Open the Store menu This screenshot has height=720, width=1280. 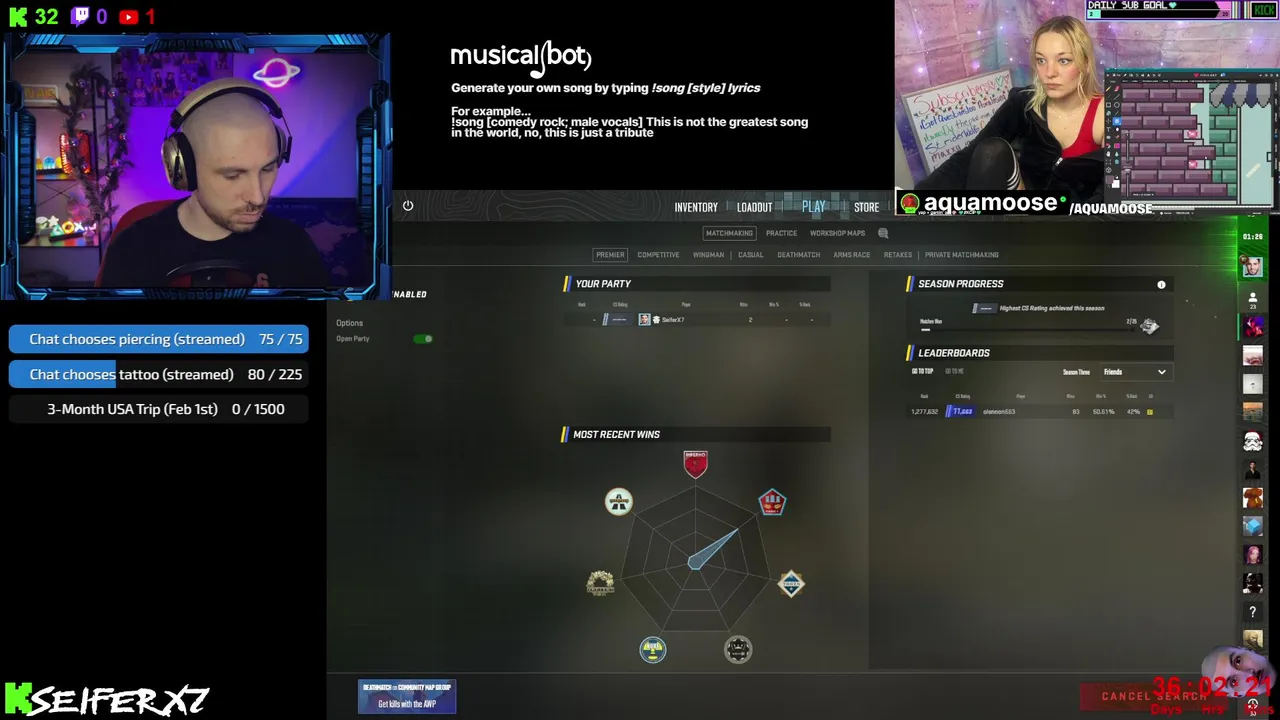tap(866, 207)
